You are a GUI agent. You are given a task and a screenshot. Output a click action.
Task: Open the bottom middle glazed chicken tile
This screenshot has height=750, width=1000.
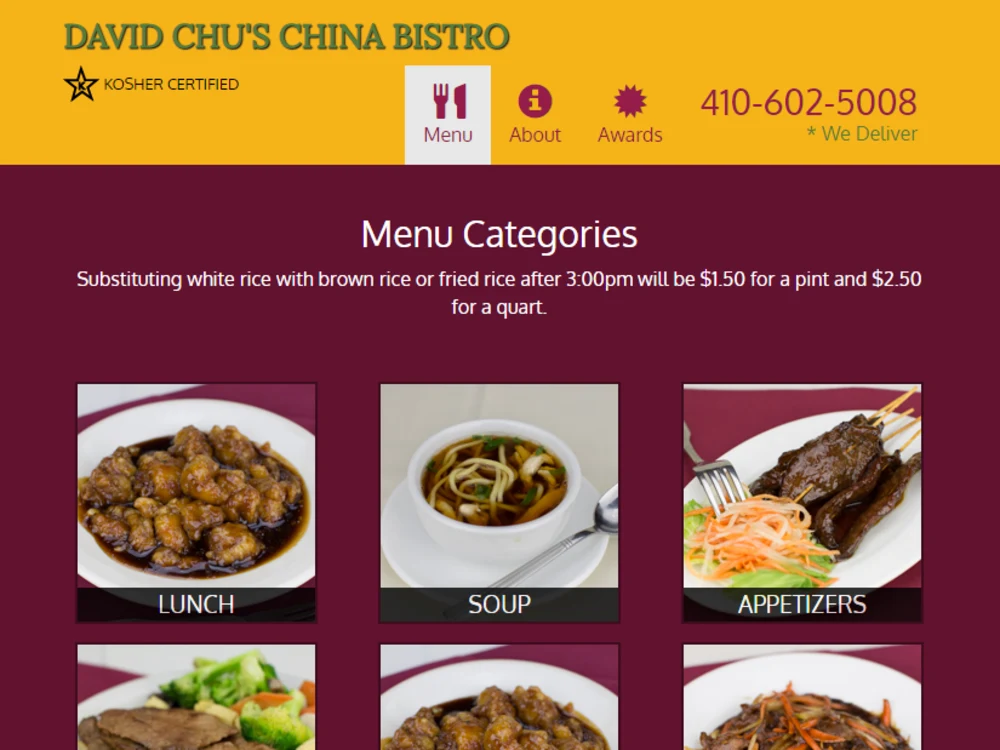[499, 697]
